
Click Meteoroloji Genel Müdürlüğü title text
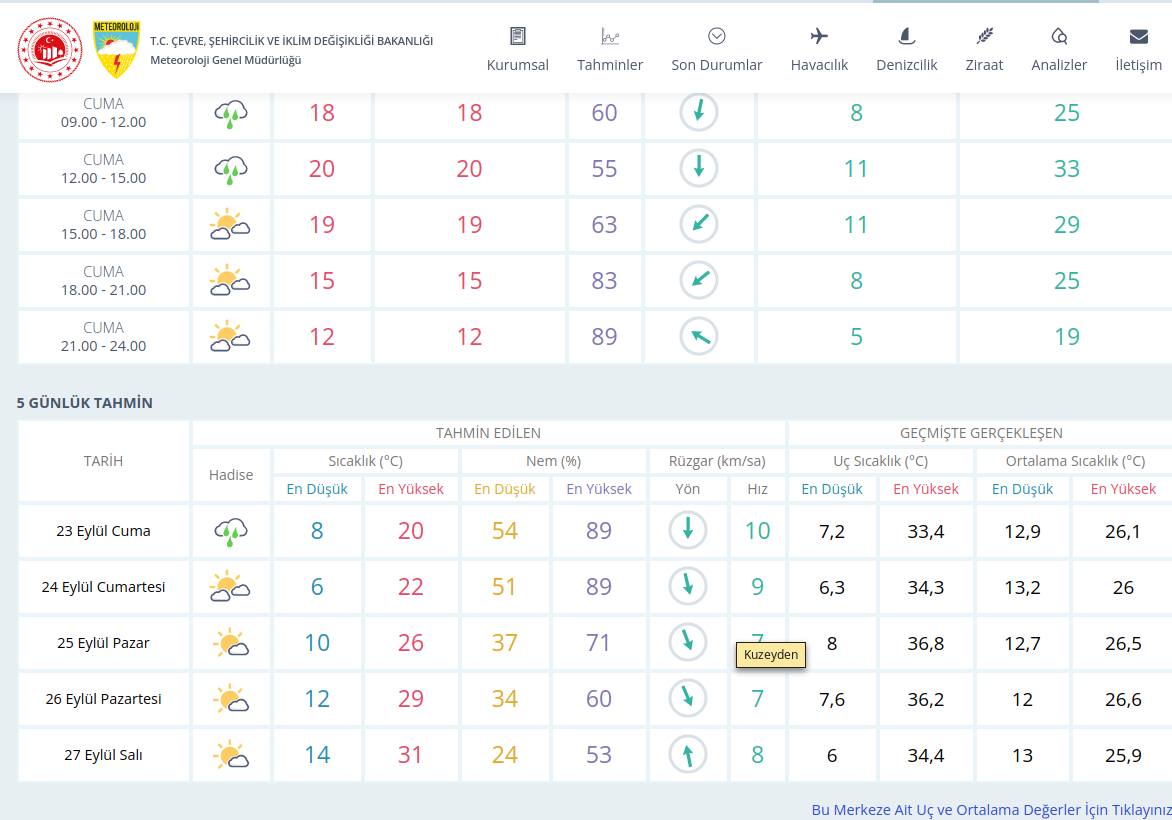[225, 60]
